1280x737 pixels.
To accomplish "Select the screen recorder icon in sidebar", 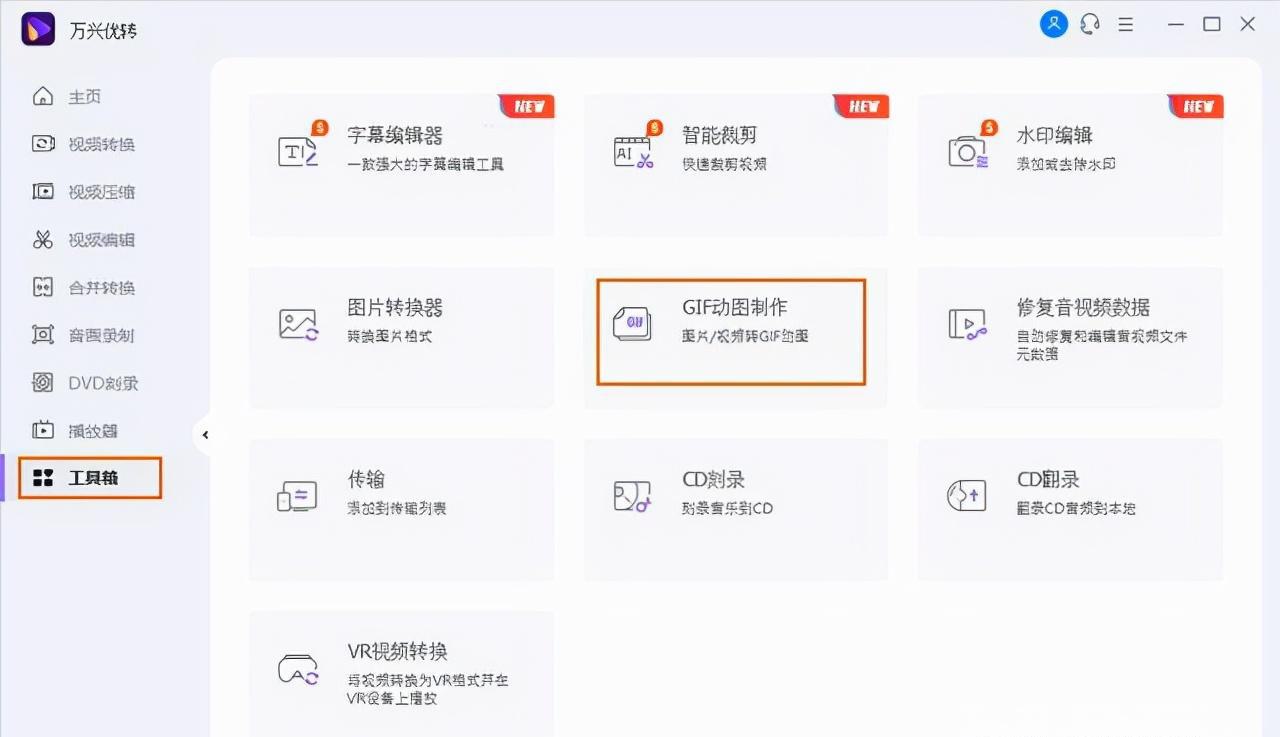I will point(42,335).
